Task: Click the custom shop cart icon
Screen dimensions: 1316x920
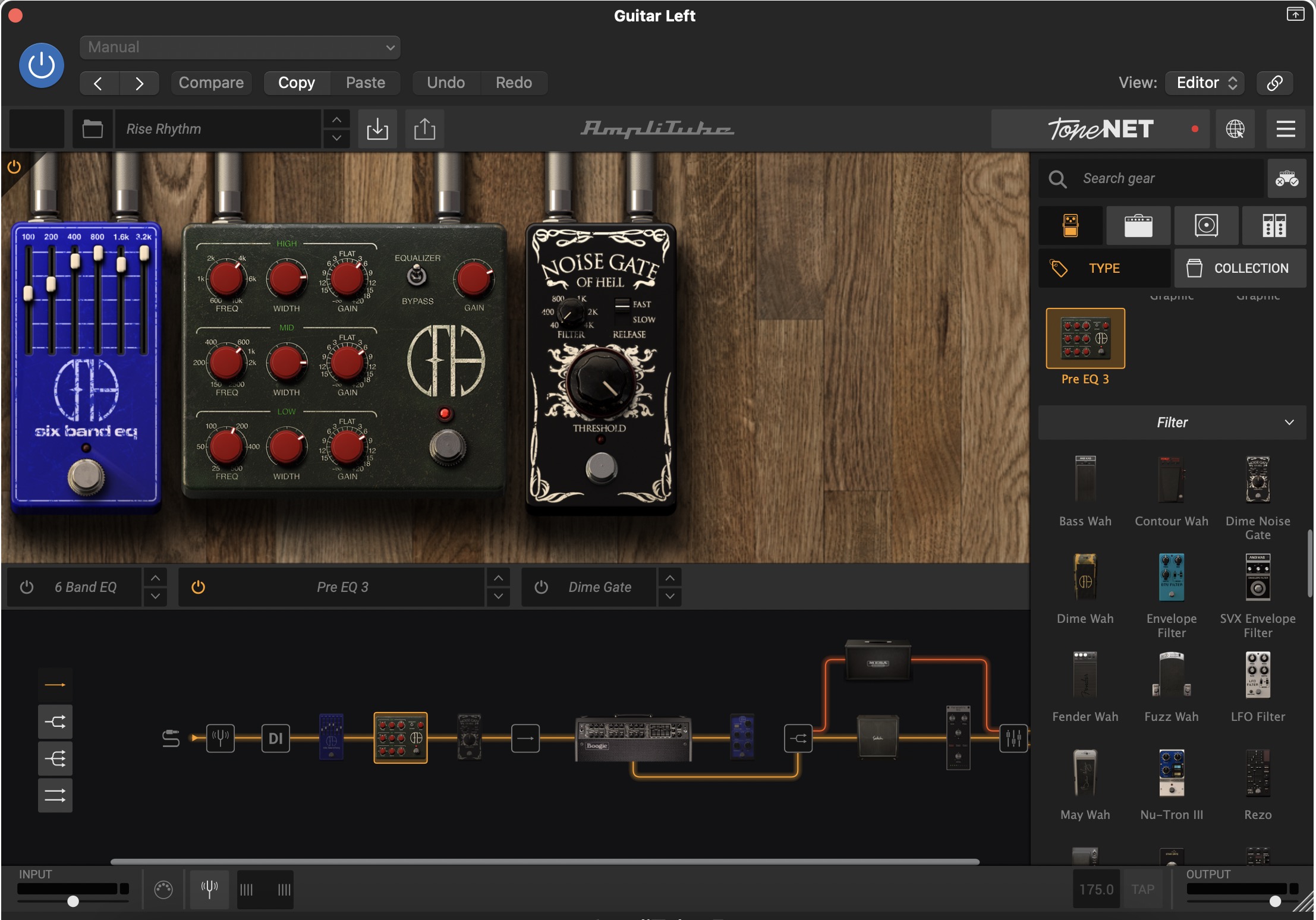Action: click(1287, 178)
